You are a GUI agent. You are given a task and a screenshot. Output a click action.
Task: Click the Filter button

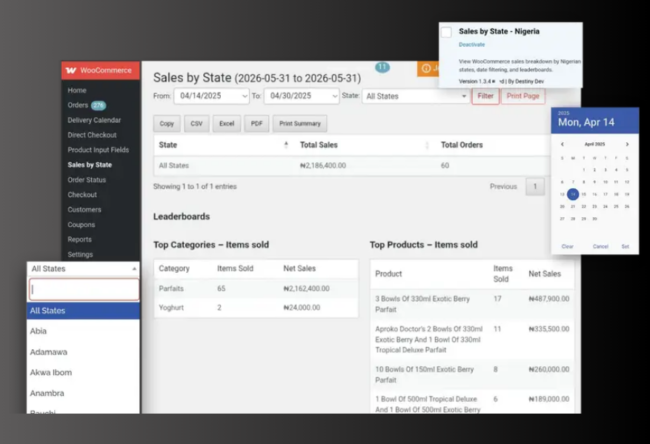click(485, 96)
